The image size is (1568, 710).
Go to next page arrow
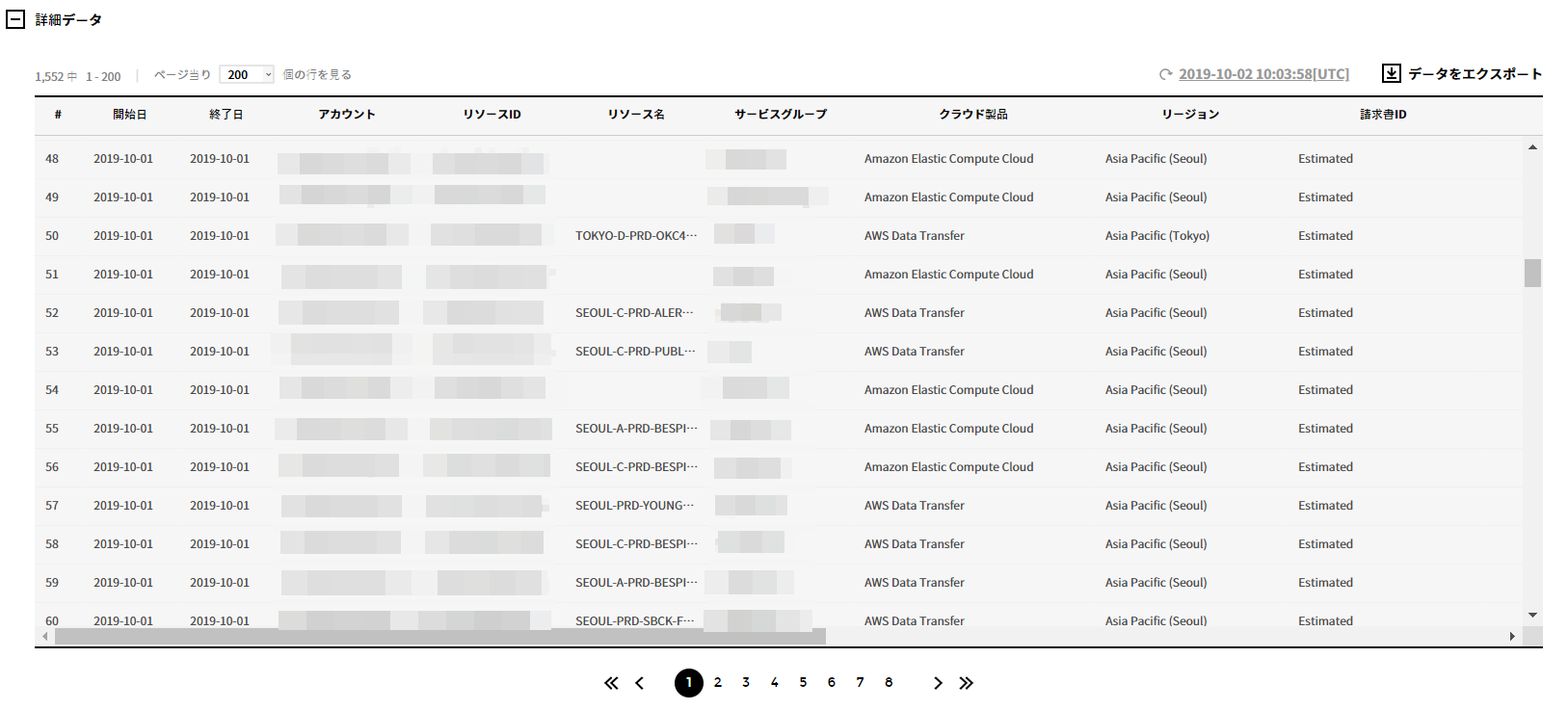coord(938,683)
